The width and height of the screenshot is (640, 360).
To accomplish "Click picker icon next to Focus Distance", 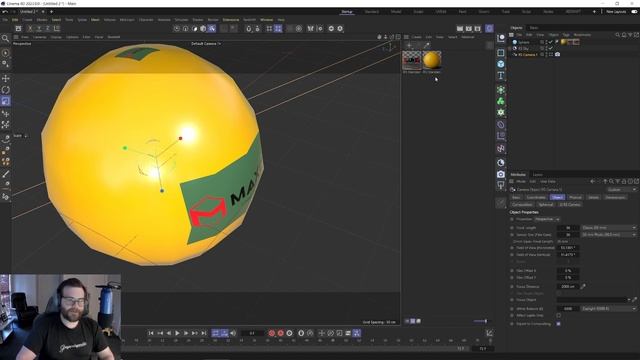I will click(x=583, y=287).
